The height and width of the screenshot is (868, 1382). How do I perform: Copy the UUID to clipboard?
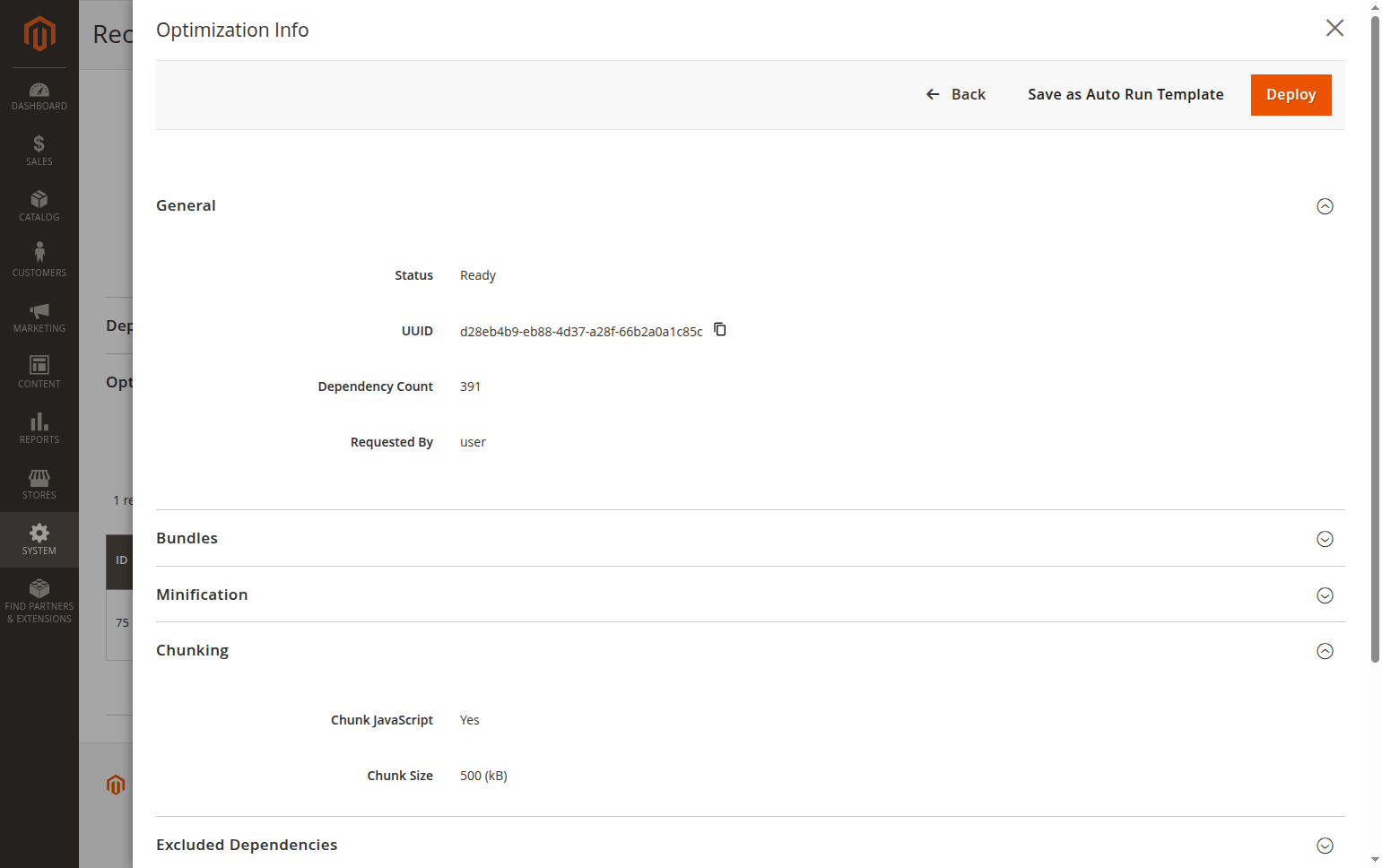pyautogui.click(x=720, y=329)
